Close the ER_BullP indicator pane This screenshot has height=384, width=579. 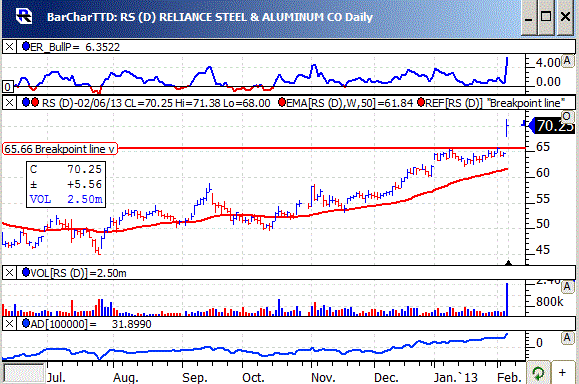(9, 47)
